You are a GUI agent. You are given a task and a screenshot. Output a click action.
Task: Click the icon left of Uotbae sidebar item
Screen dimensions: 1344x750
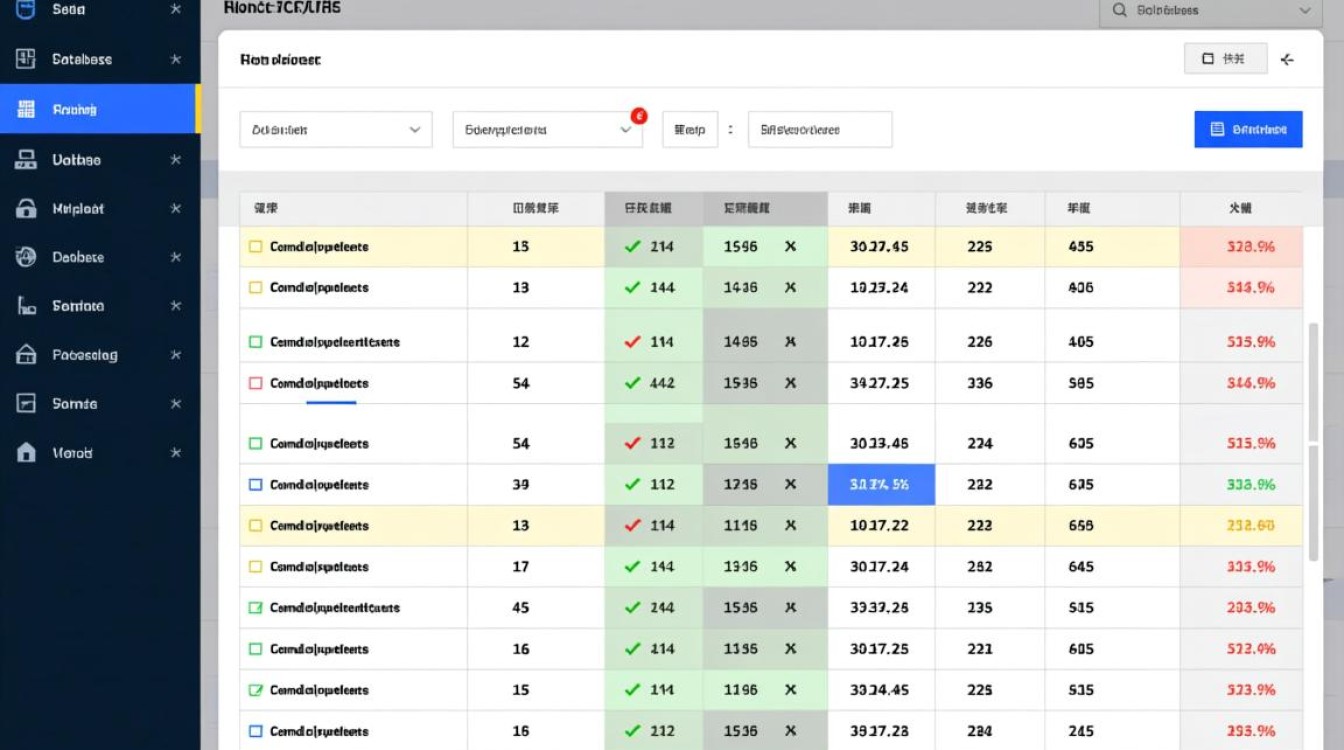[26, 159]
